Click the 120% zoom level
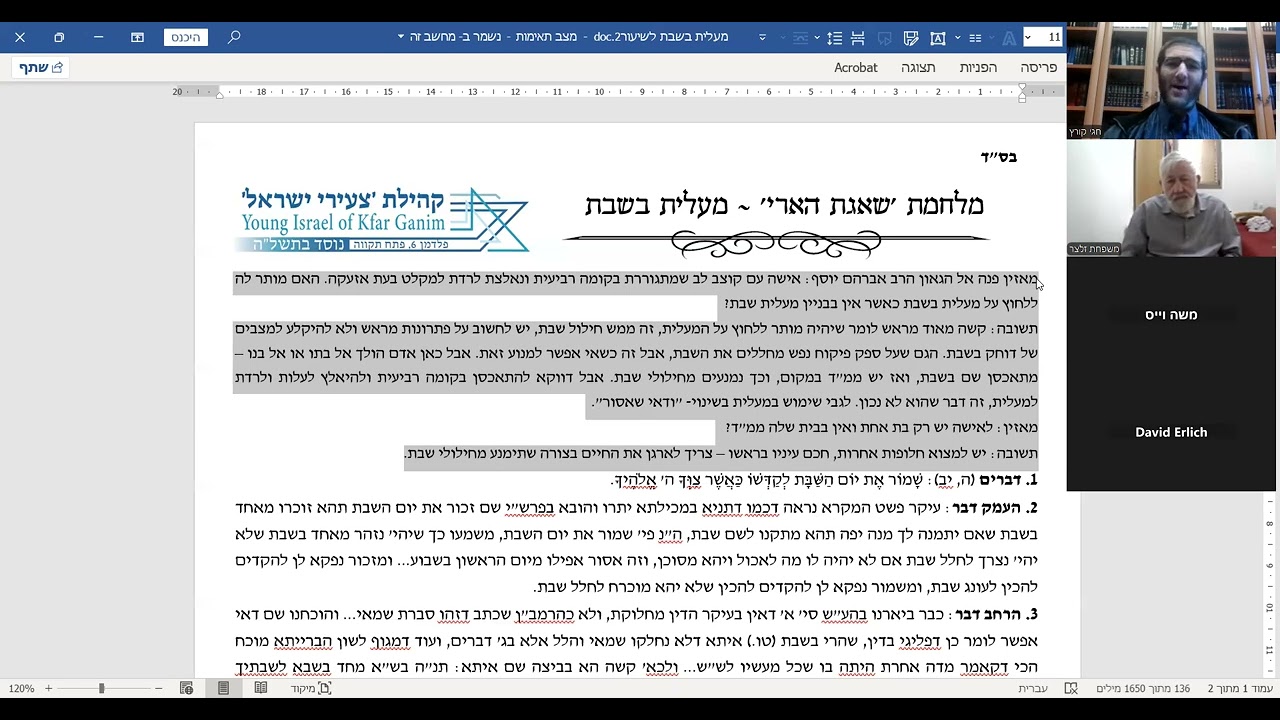The height and width of the screenshot is (720, 1280). (x=21, y=688)
